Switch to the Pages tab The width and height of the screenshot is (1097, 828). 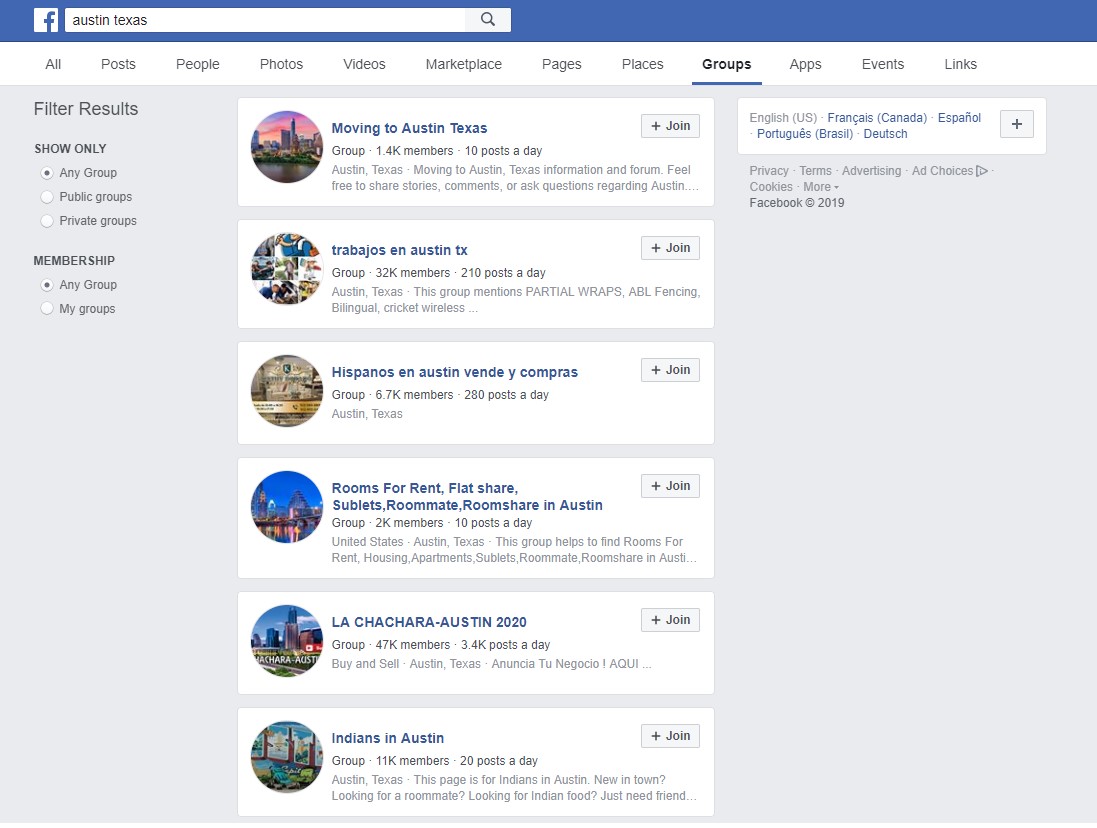pyautogui.click(x=562, y=64)
